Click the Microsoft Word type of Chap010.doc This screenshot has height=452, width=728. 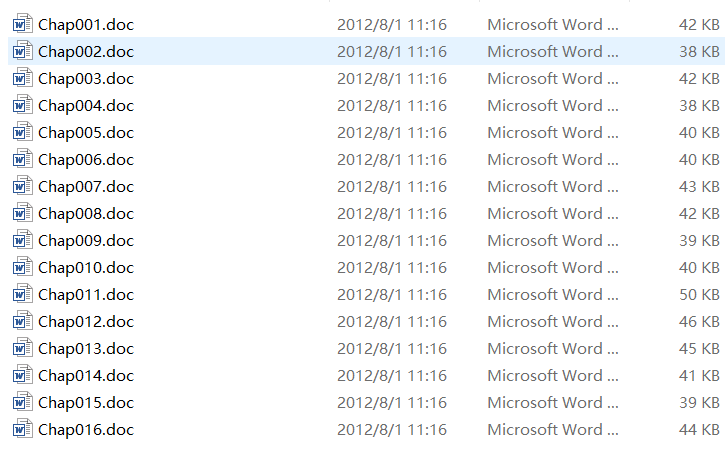click(x=553, y=267)
